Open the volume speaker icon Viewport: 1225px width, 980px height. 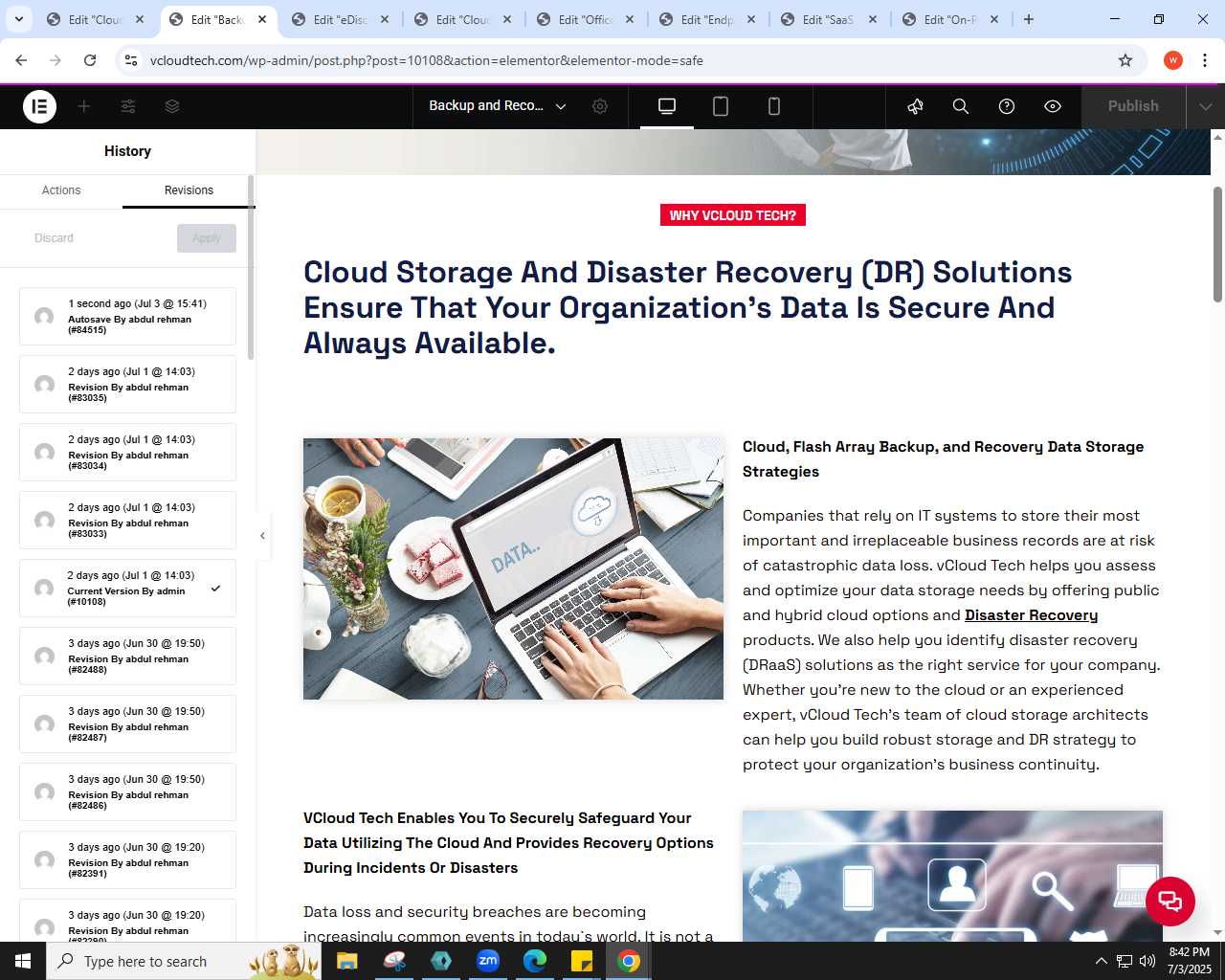1147,961
